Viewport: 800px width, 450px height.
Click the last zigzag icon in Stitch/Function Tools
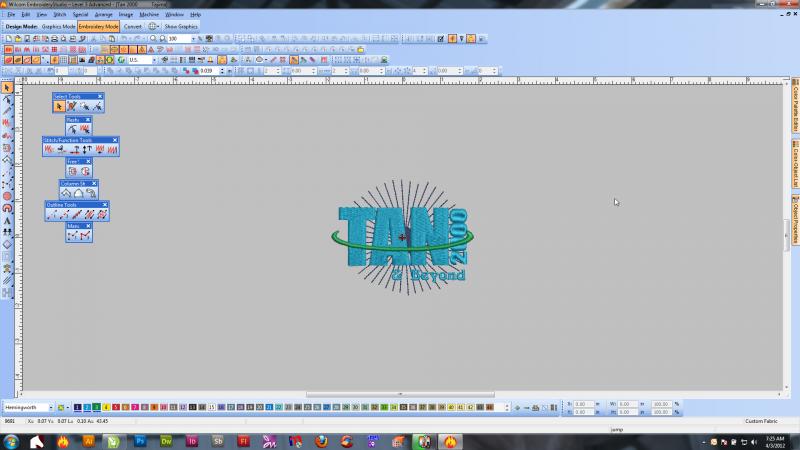[x=113, y=149]
